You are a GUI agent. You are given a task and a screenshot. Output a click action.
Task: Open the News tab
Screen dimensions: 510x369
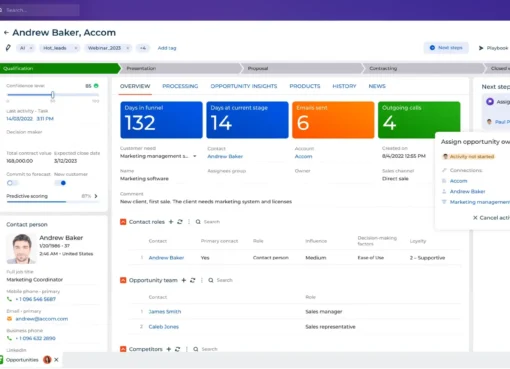click(x=377, y=86)
